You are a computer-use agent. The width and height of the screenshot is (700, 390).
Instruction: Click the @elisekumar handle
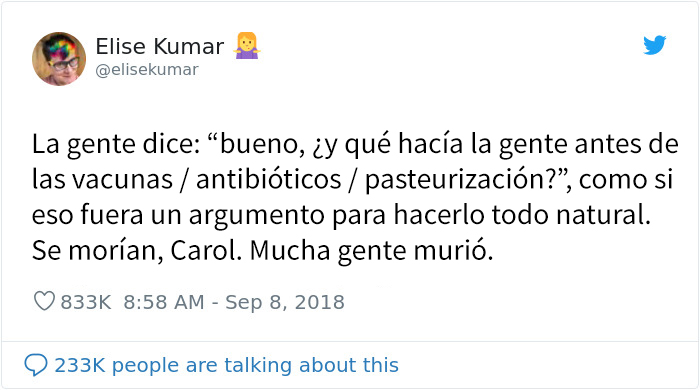(x=147, y=70)
